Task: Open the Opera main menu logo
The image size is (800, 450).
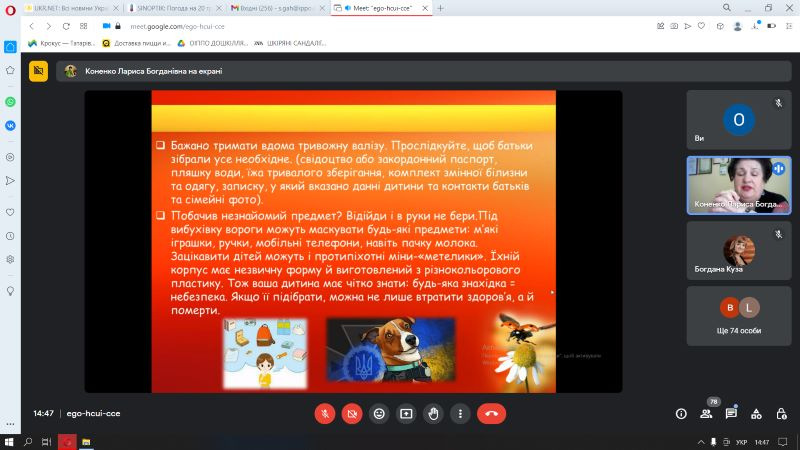Action: [10, 9]
